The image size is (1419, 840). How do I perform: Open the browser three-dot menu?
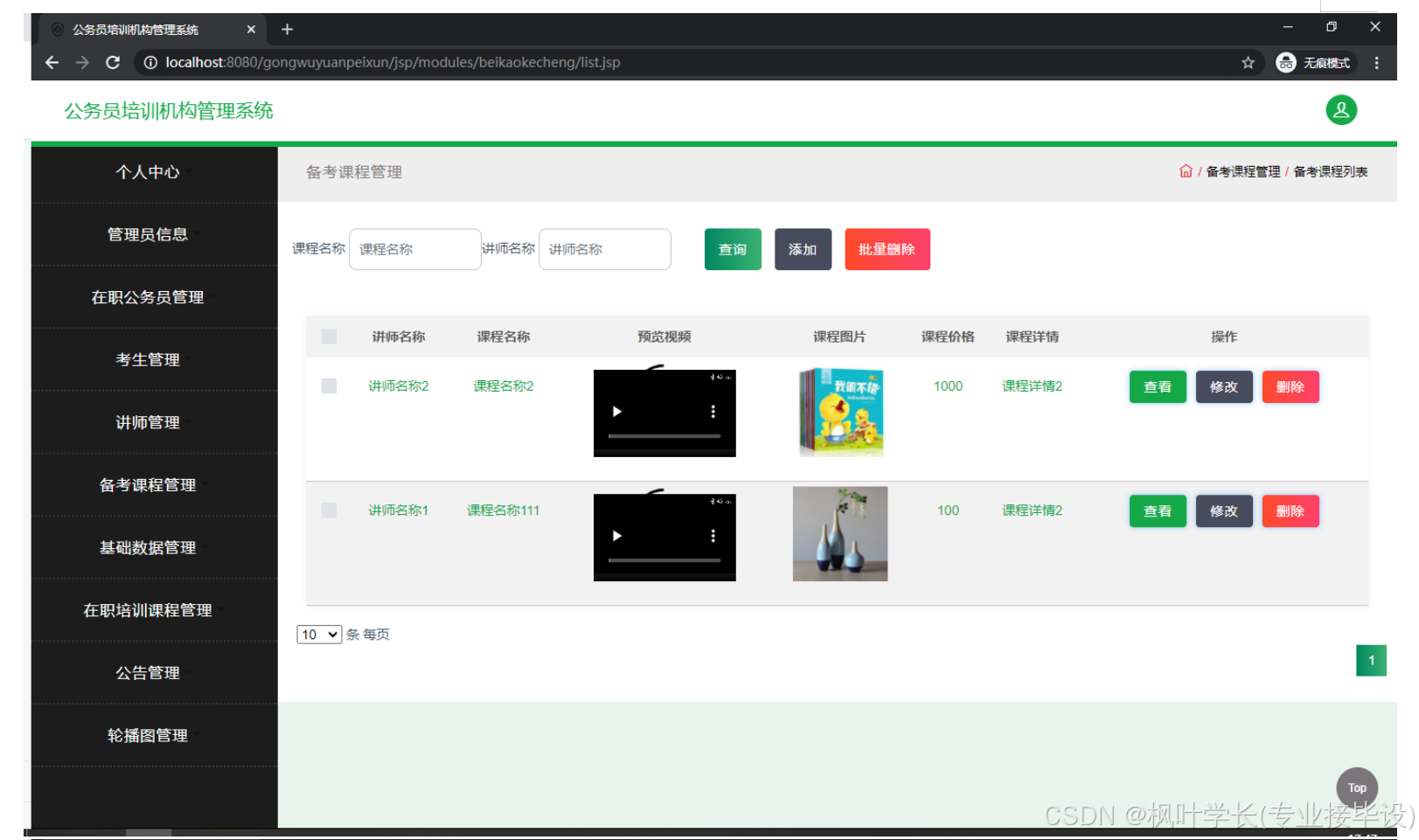pyautogui.click(x=1376, y=63)
